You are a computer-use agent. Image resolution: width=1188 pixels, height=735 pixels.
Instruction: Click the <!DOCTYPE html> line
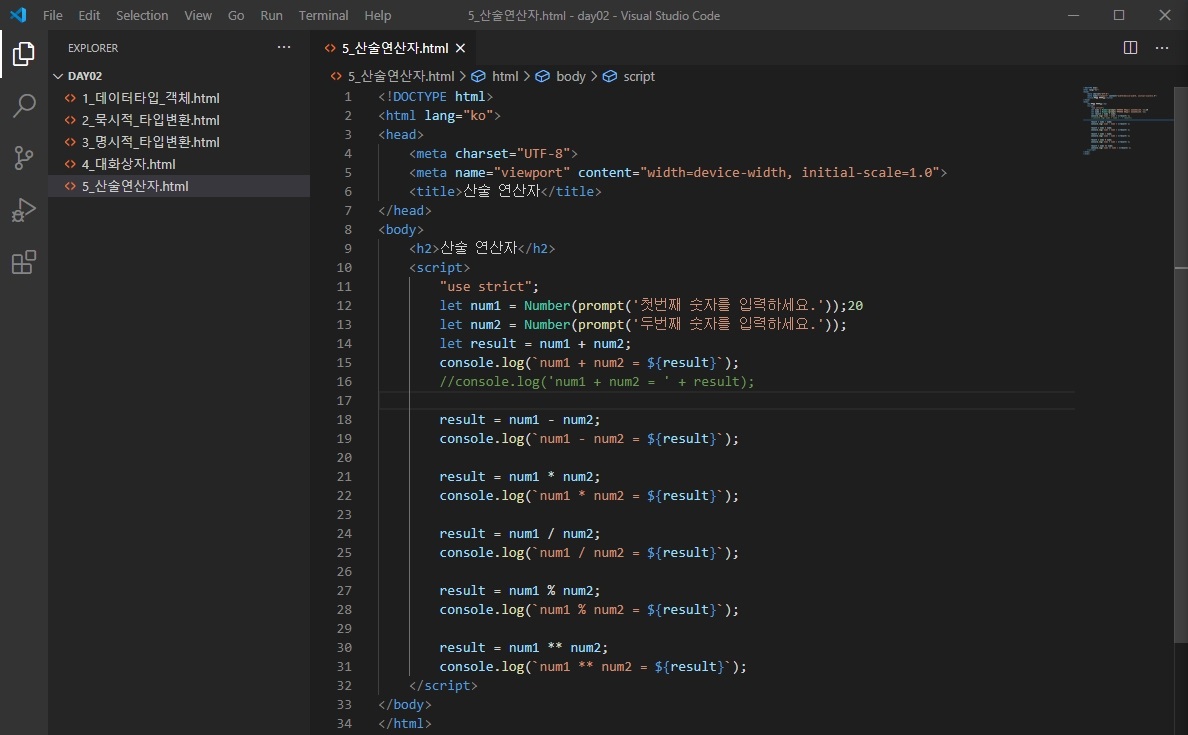point(436,97)
